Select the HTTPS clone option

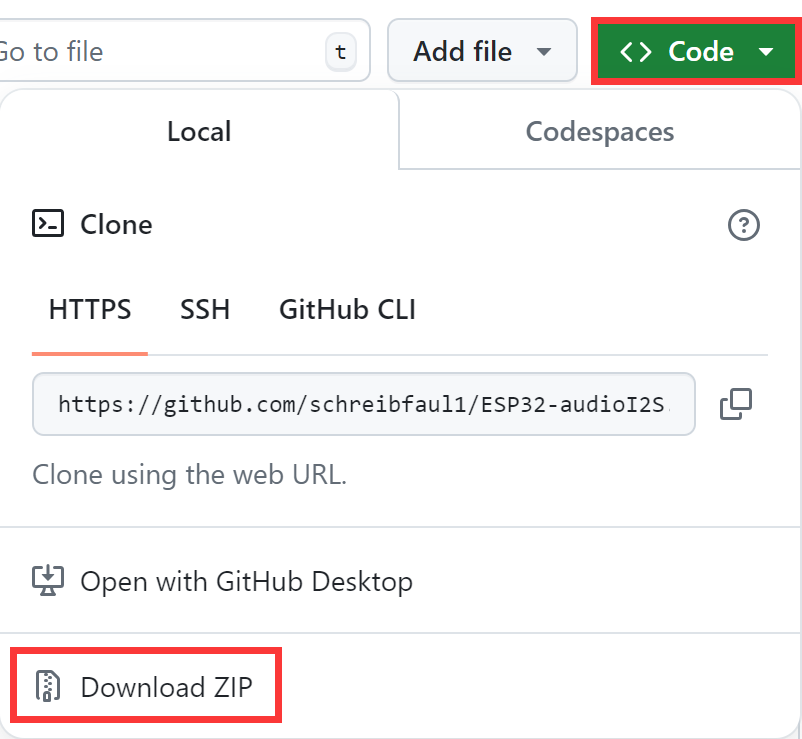(x=90, y=309)
